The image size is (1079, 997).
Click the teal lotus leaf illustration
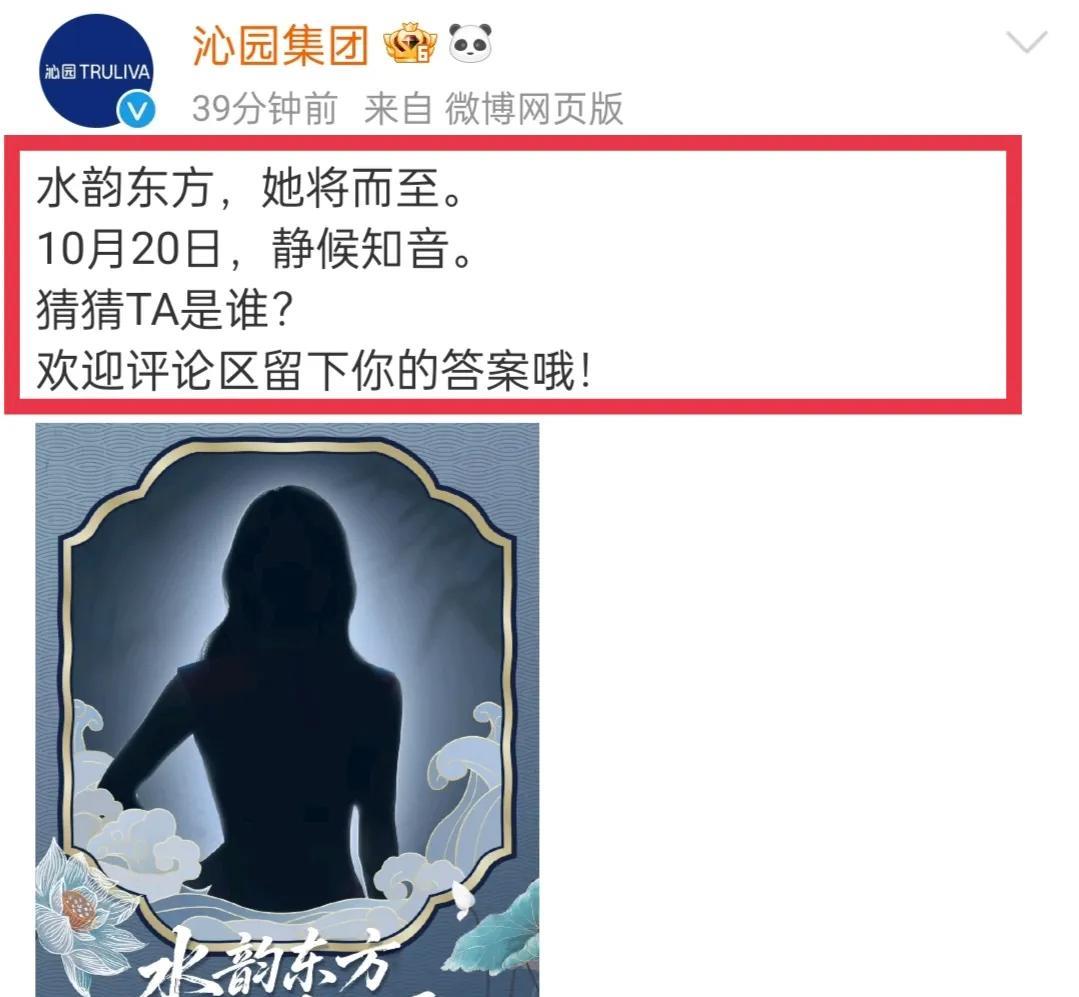pyautogui.click(x=500, y=929)
